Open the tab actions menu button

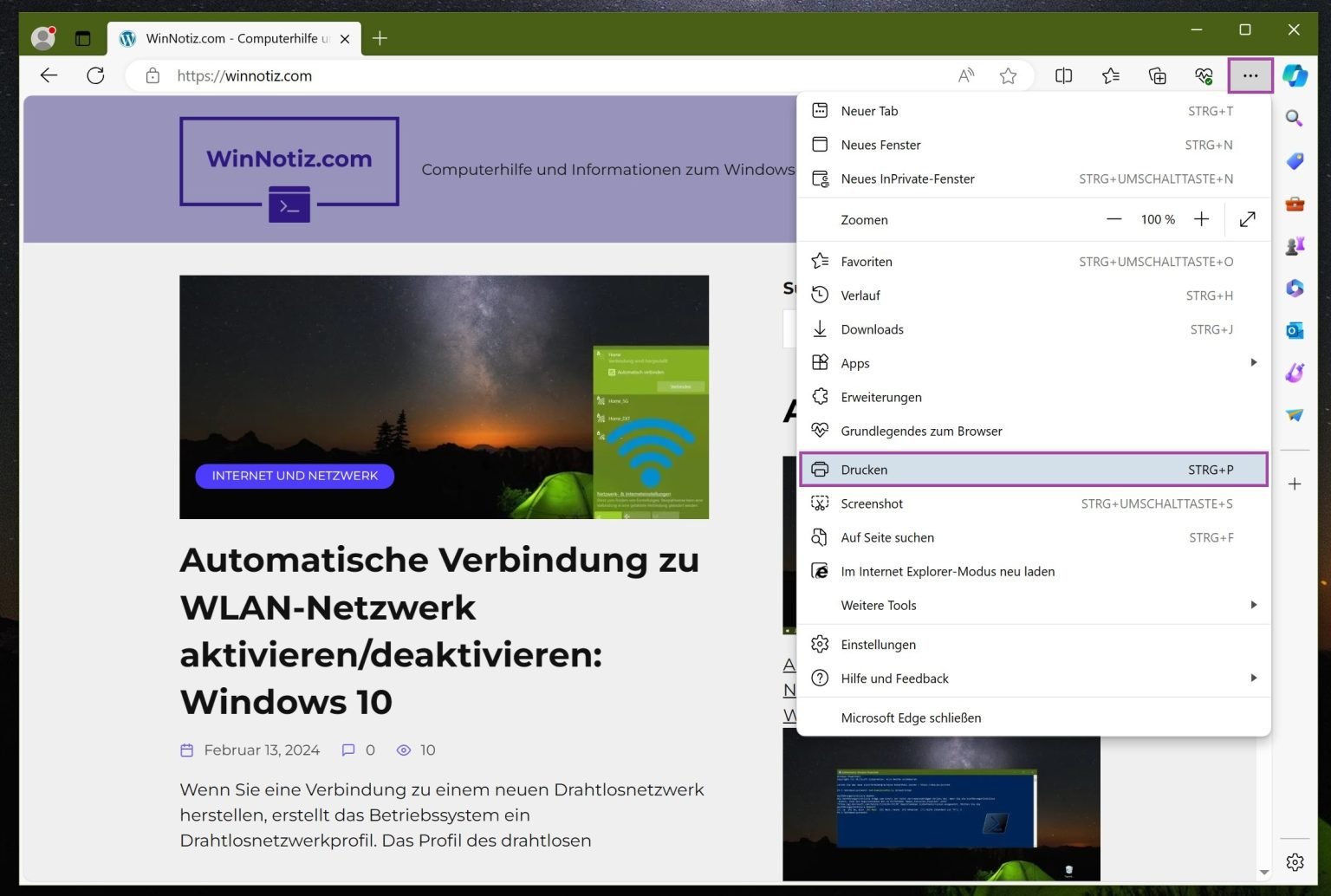point(83,38)
